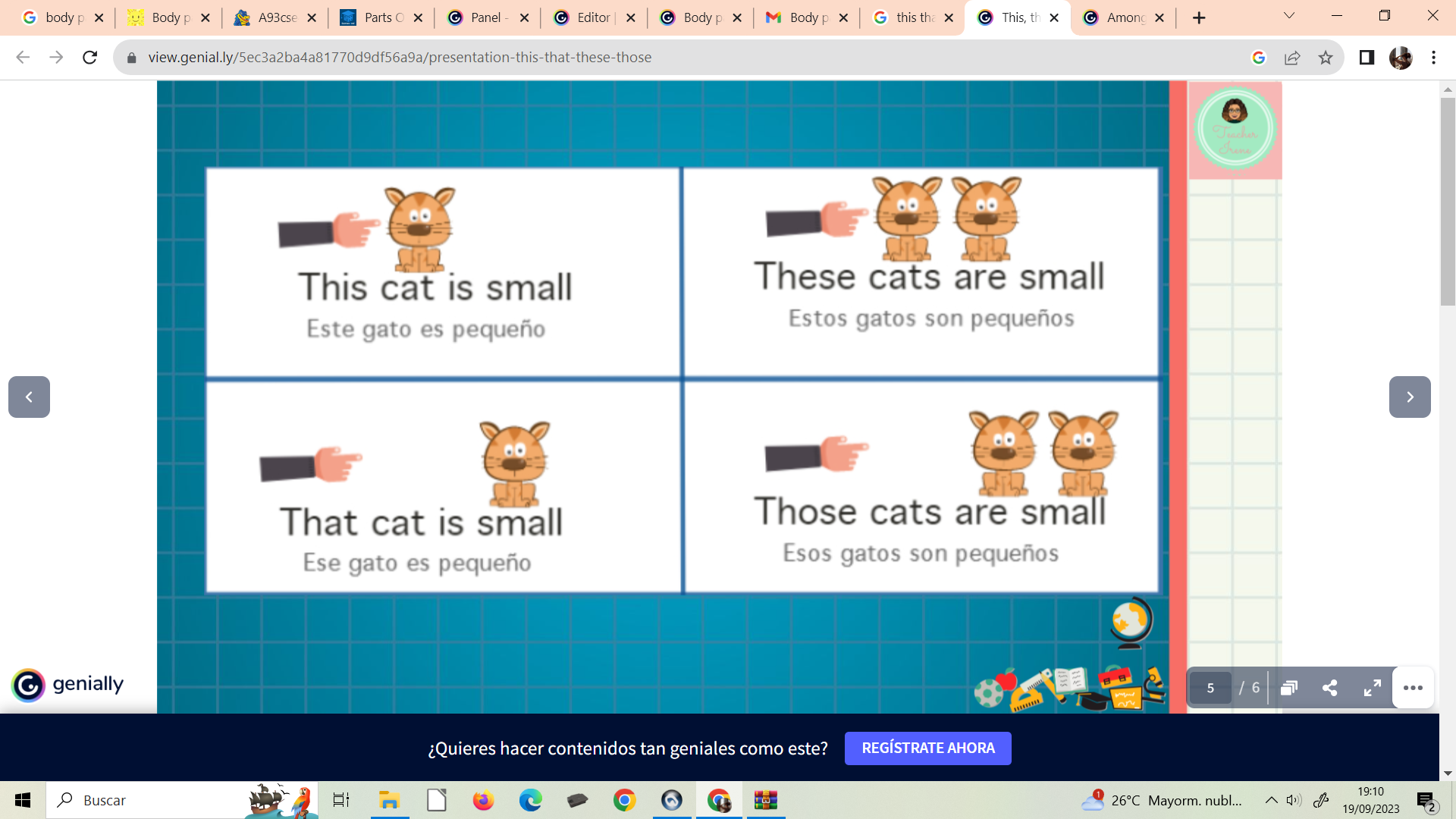Go to previous slide arrow
The image size is (1456, 819).
(x=29, y=397)
